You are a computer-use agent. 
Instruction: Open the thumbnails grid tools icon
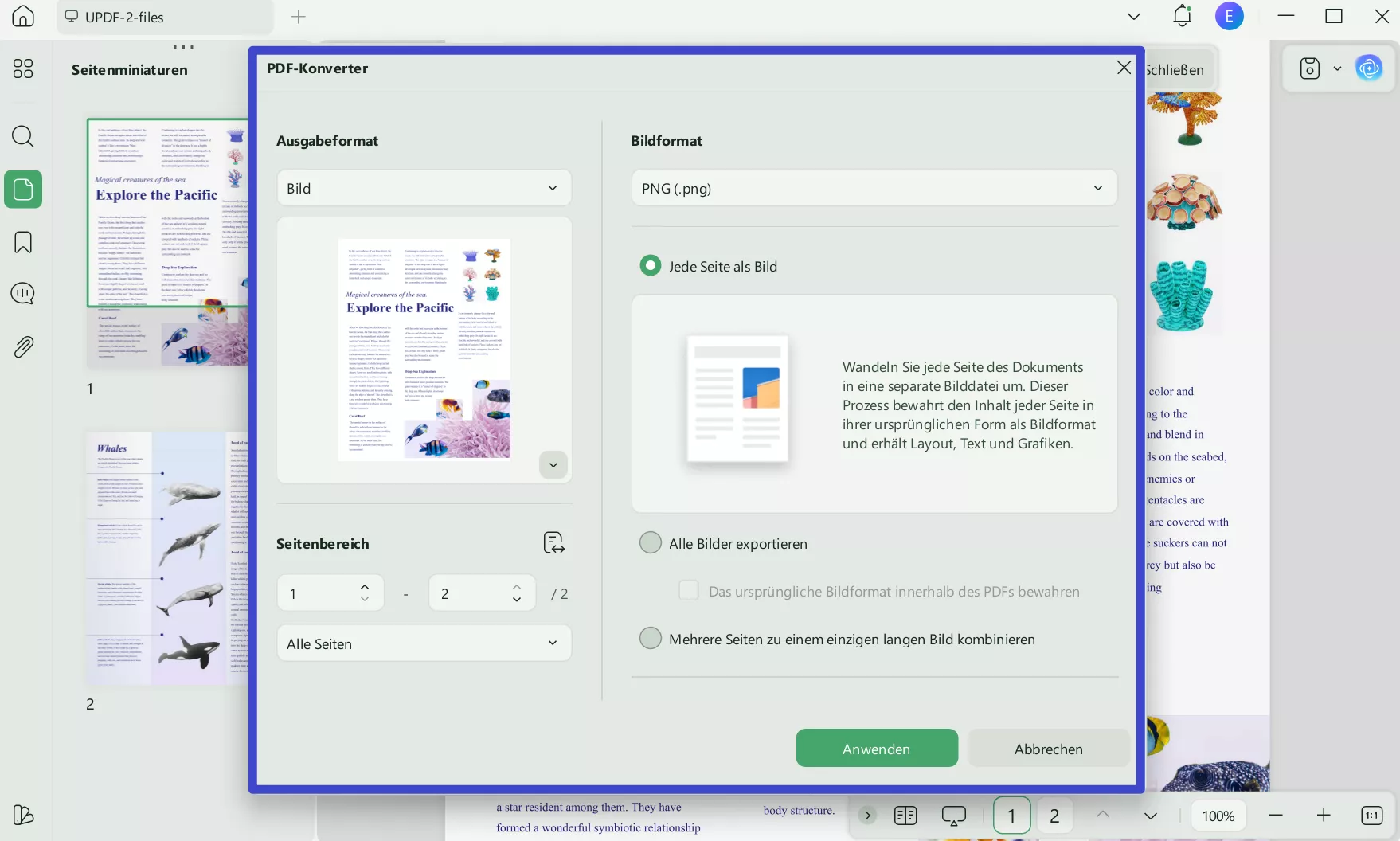click(x=23, y=69)
